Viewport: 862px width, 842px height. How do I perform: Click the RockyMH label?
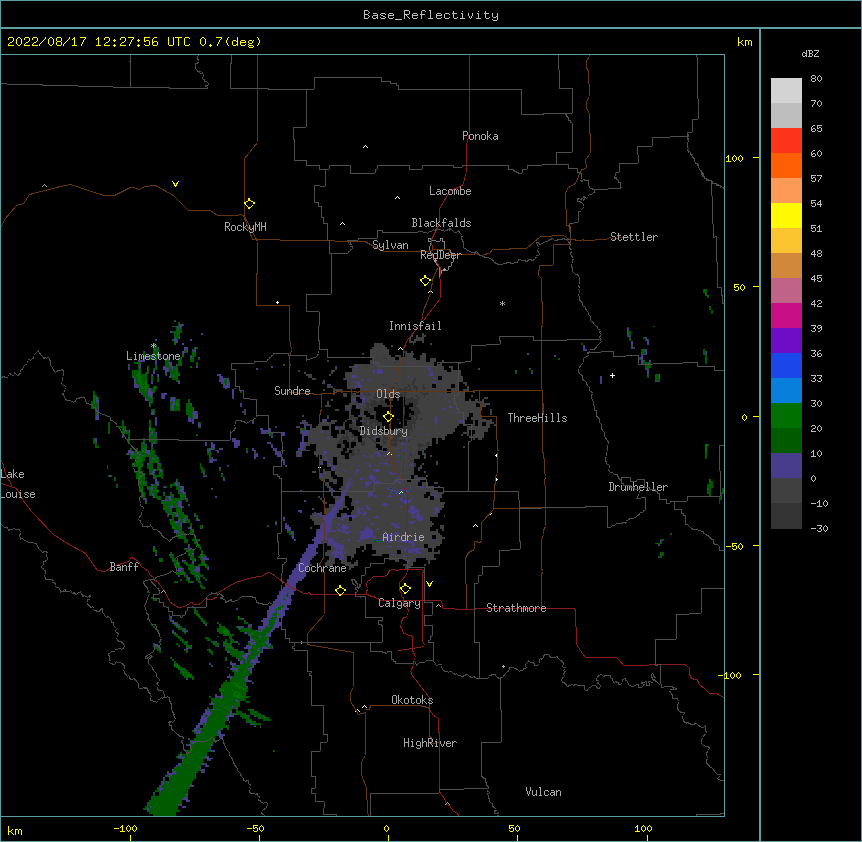[x=245, y=227]
